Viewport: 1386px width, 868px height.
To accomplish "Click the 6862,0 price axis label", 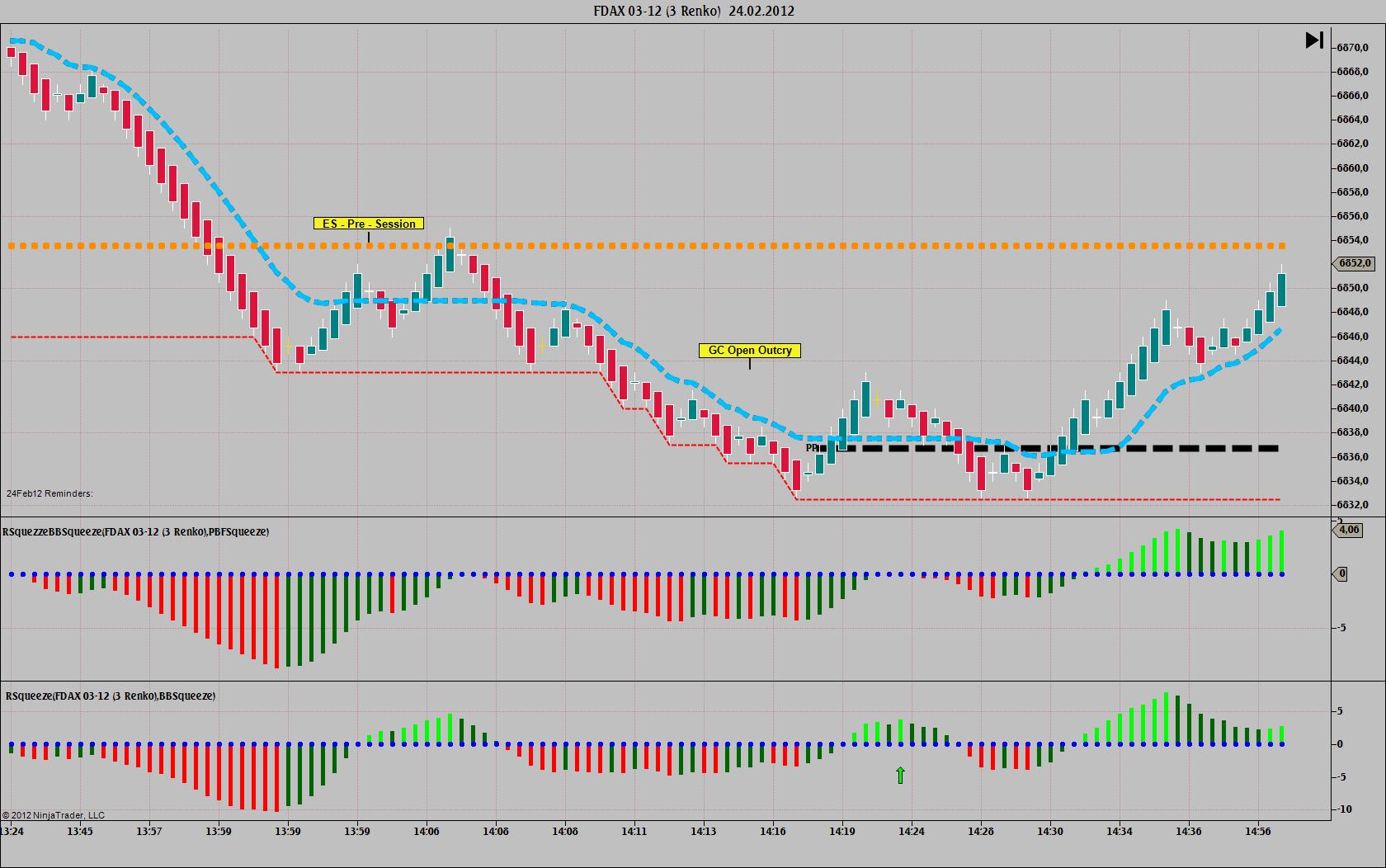I will (1352, 144).
